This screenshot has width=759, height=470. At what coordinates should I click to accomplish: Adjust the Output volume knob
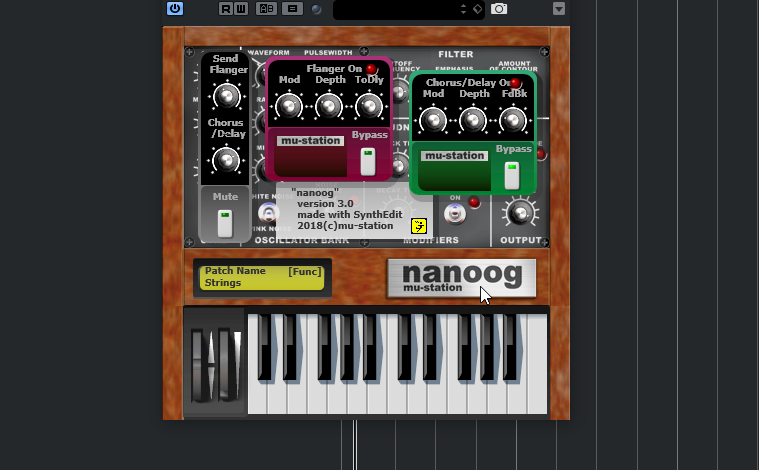tap(520, 213)
